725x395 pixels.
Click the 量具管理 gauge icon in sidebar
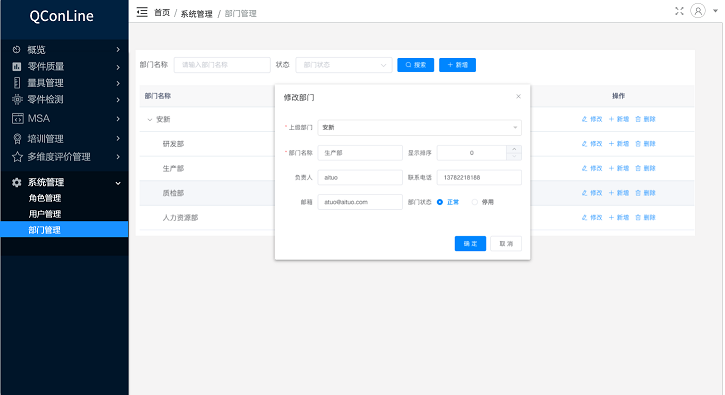(x=17, y=83)
